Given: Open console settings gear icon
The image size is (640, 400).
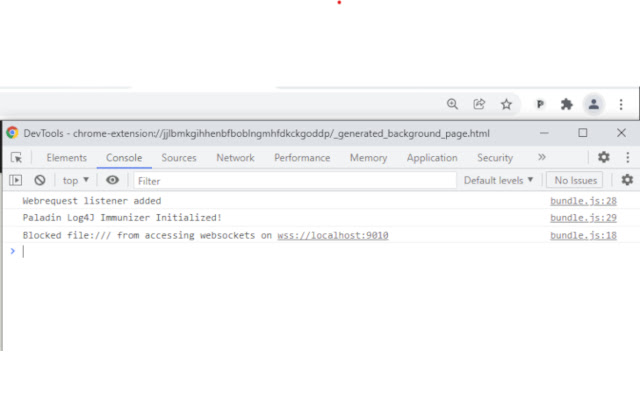Looking at the screenshot, I should click(627, 180).
